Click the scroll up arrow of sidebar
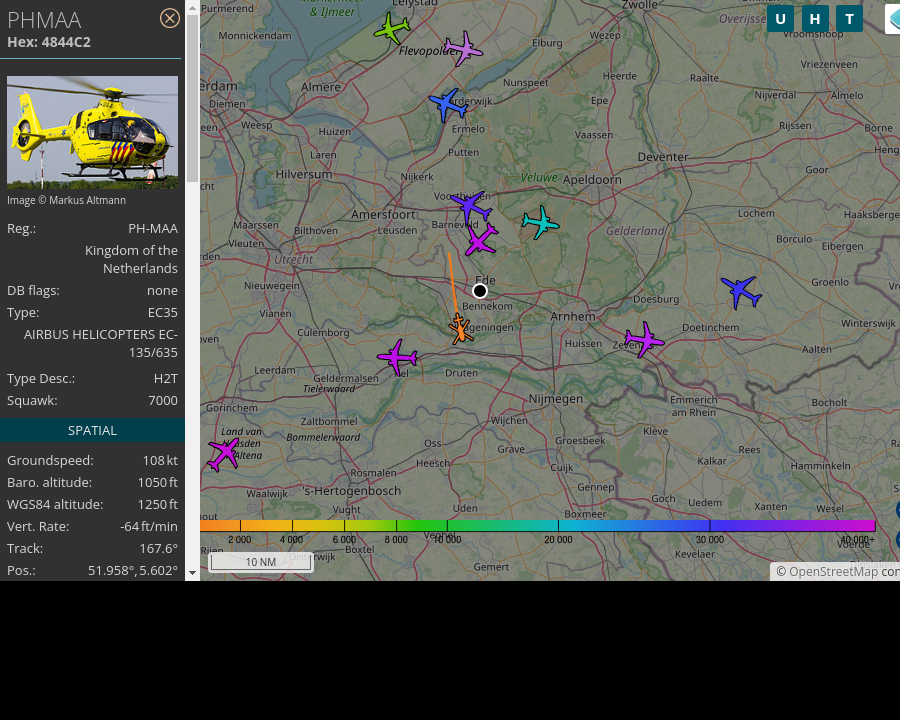The width and height of the screenshot is (900, 720). pos(192,8)
